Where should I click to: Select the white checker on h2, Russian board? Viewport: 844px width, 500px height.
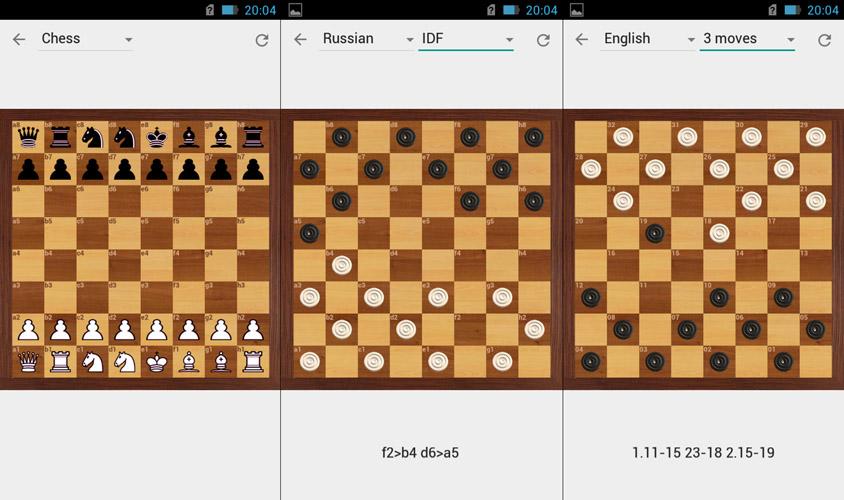coord(534,329)
